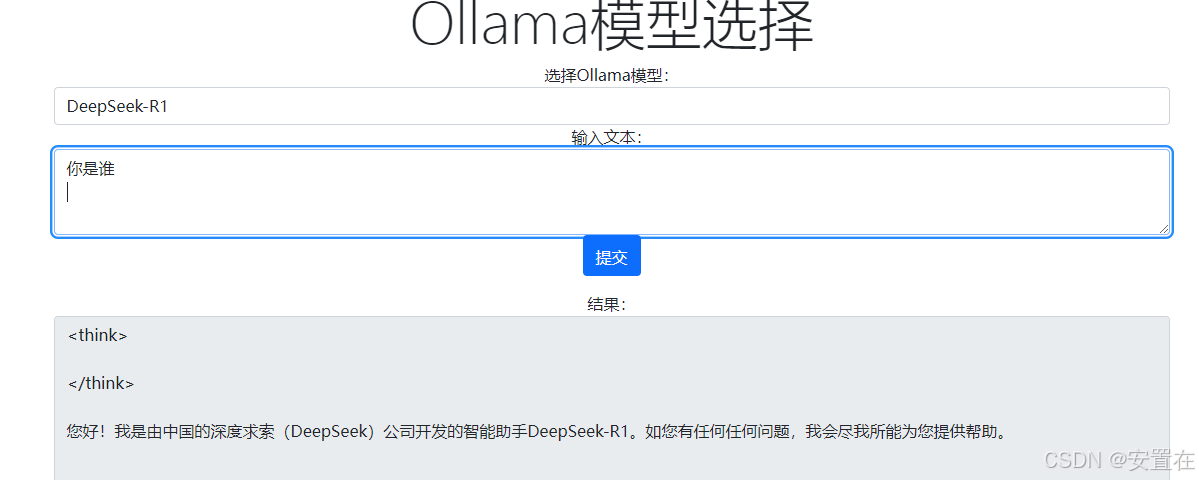Click the input textarea containing 你是谁
This screenshot has width=1199, height=480.
612,193
